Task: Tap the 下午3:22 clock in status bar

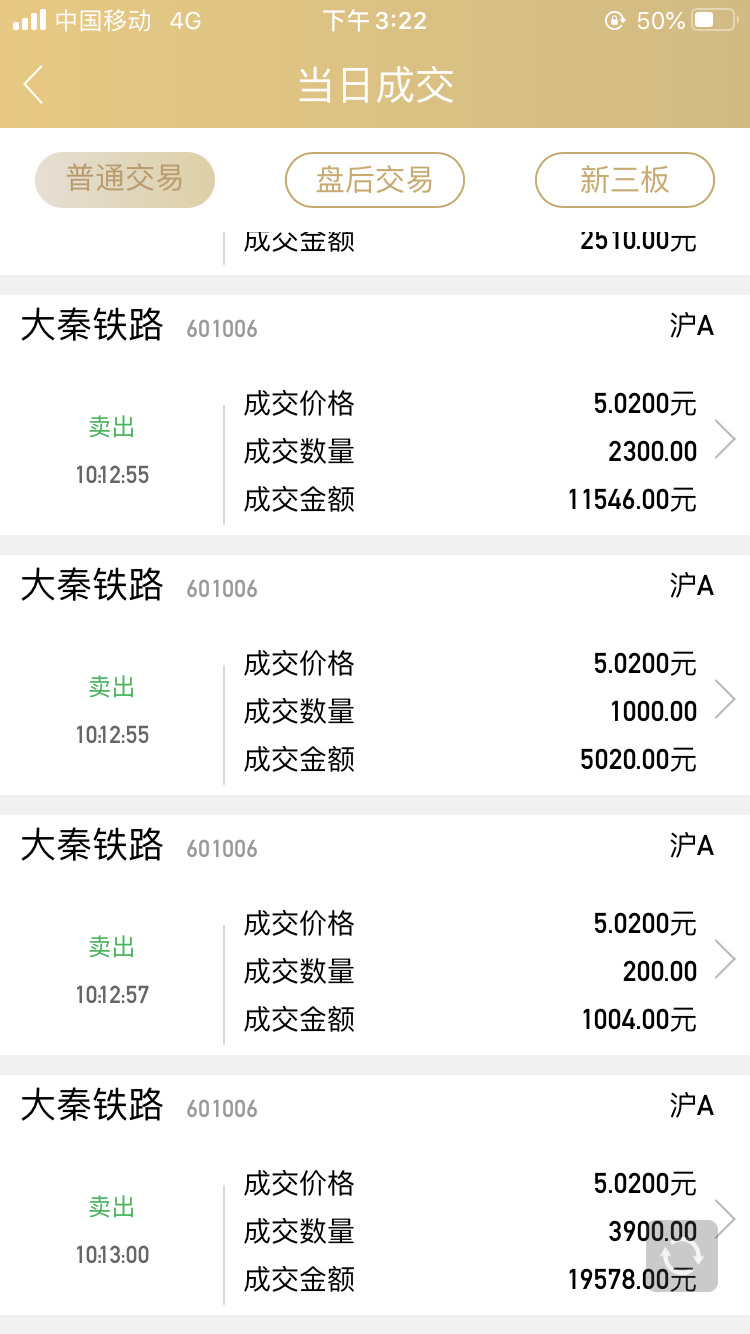Action: coord(375,20)
